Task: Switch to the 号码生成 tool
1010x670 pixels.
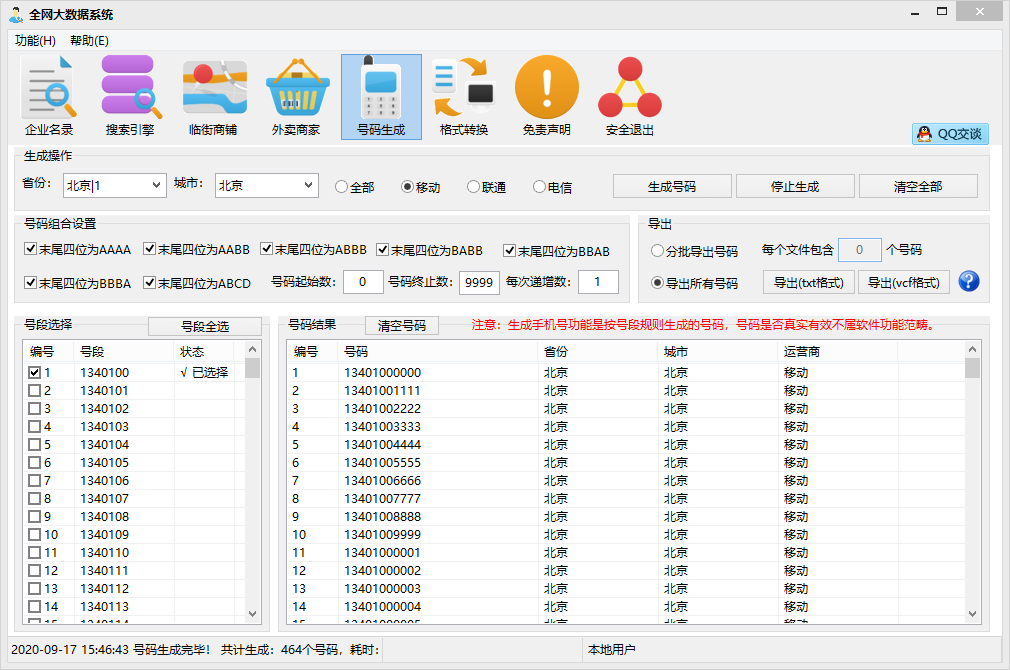Action: tap(380, 95)
